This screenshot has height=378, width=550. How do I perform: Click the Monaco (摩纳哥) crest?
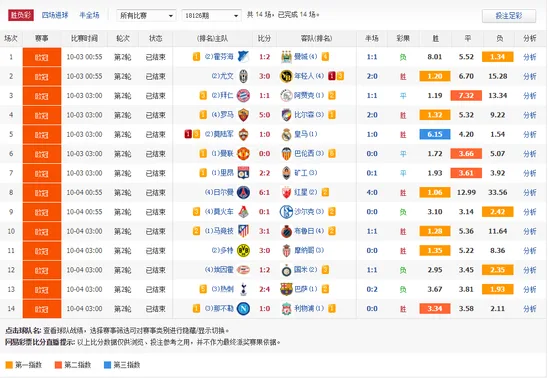click(x=286, y=250)
